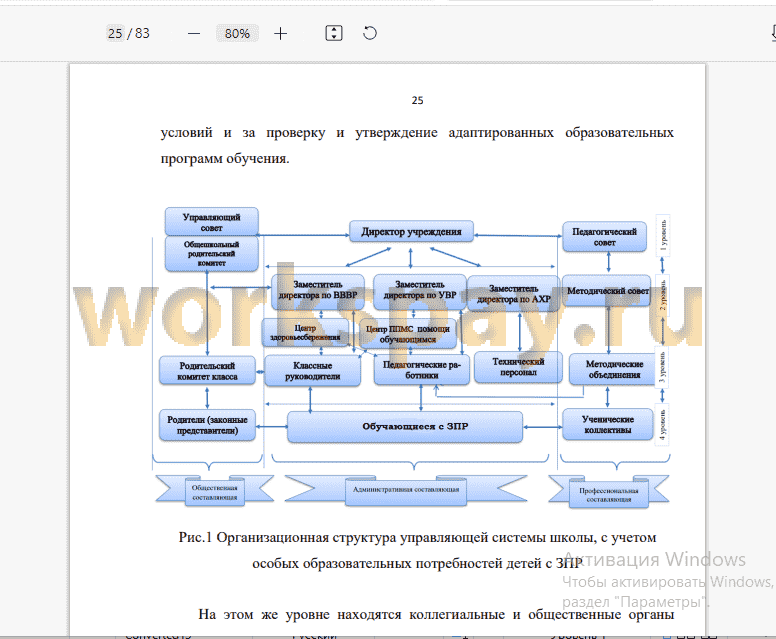This screenshot has width=776, height=639.
Task: Click the 'Обучающиеся с ЗПР' box
Action: (405, 427)
